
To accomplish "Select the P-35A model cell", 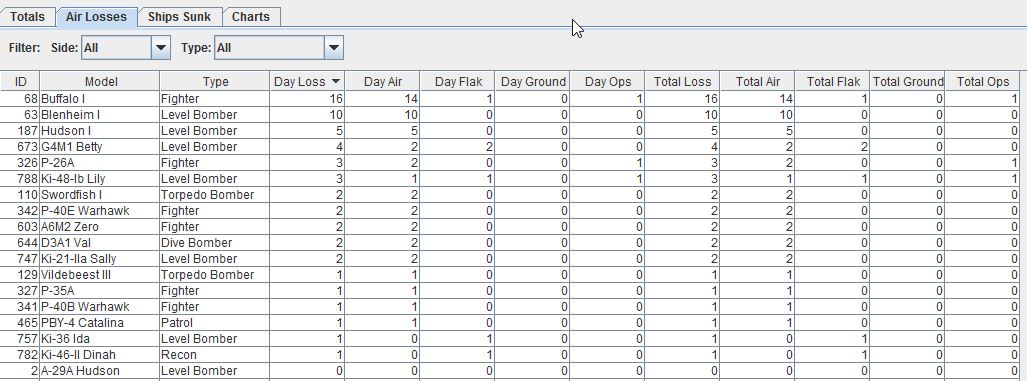I will point(100,291).
